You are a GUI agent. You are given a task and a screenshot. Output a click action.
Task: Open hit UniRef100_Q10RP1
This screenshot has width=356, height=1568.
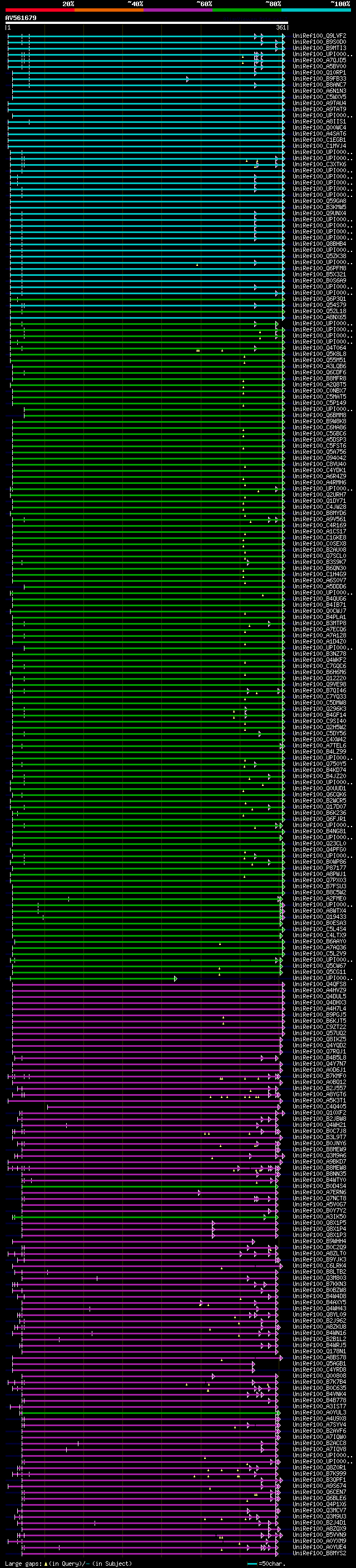(319, 72)
